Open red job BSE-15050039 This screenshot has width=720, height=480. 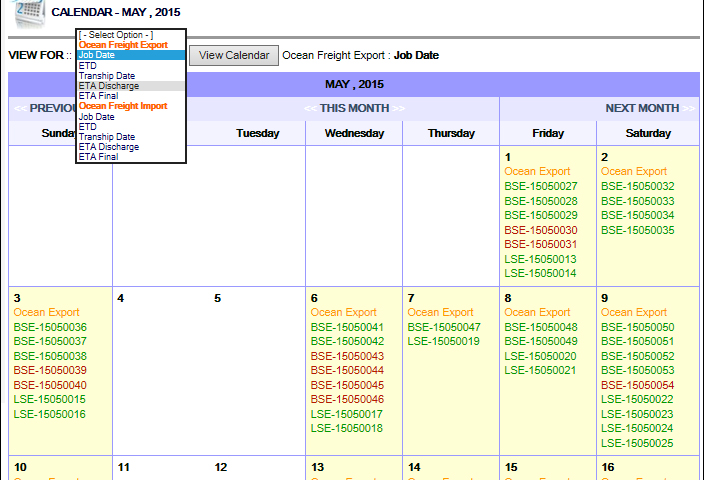click(50, 370)
